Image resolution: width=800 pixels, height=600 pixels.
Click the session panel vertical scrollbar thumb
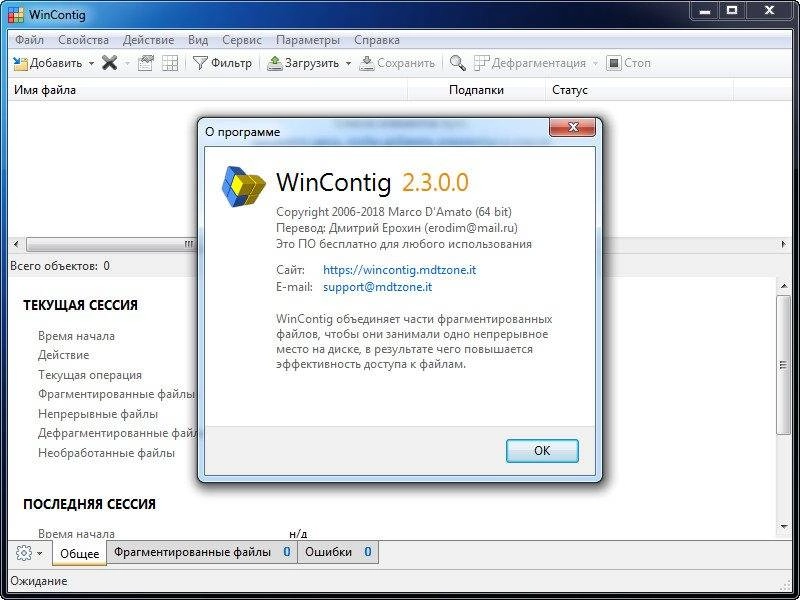tap(783, 365)
